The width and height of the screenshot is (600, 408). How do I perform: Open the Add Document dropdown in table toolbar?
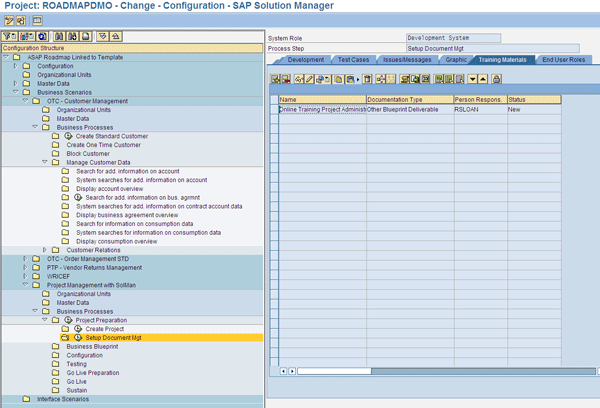323,79
